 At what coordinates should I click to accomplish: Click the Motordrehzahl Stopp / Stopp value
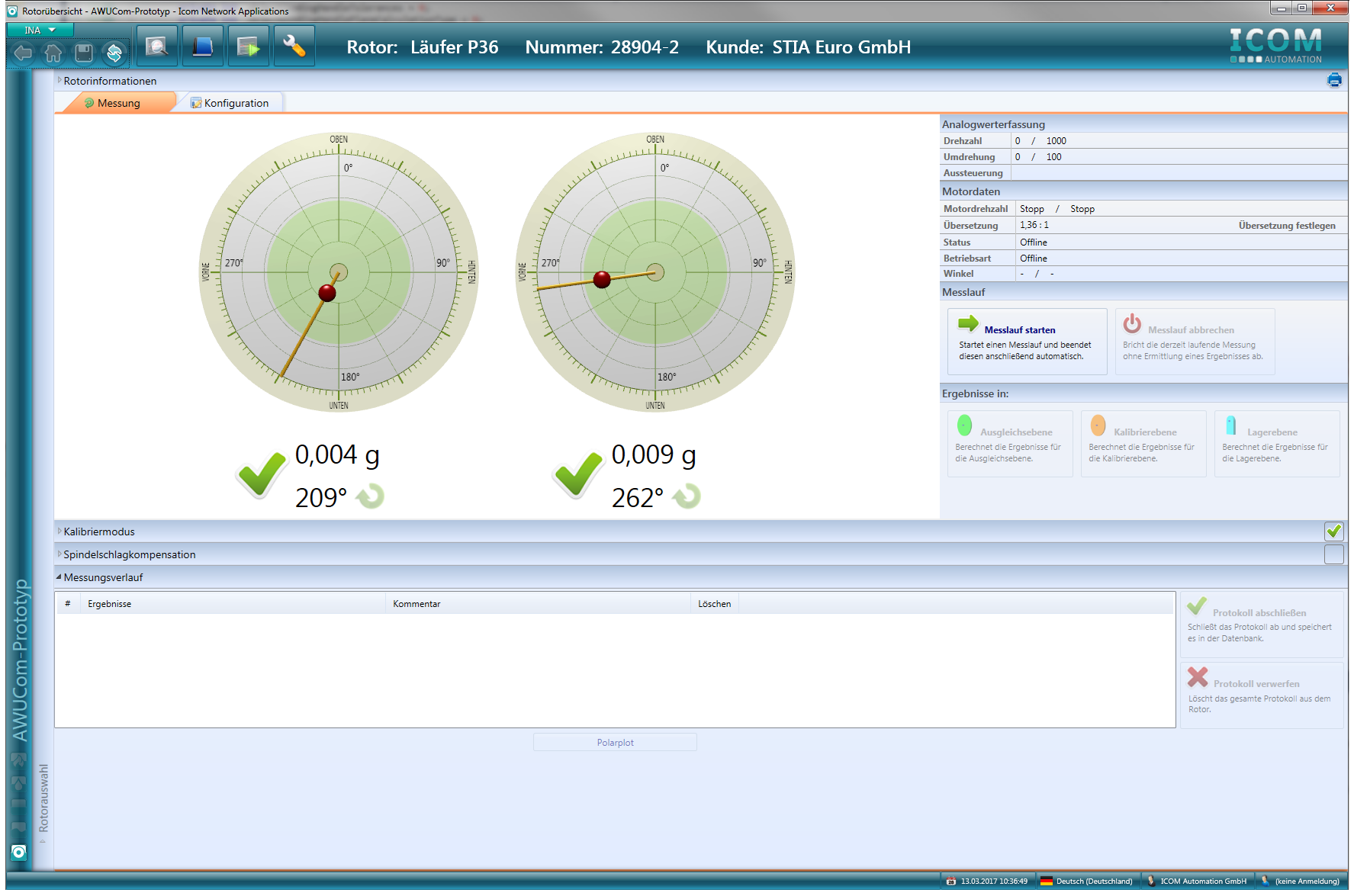point(1057,209)
